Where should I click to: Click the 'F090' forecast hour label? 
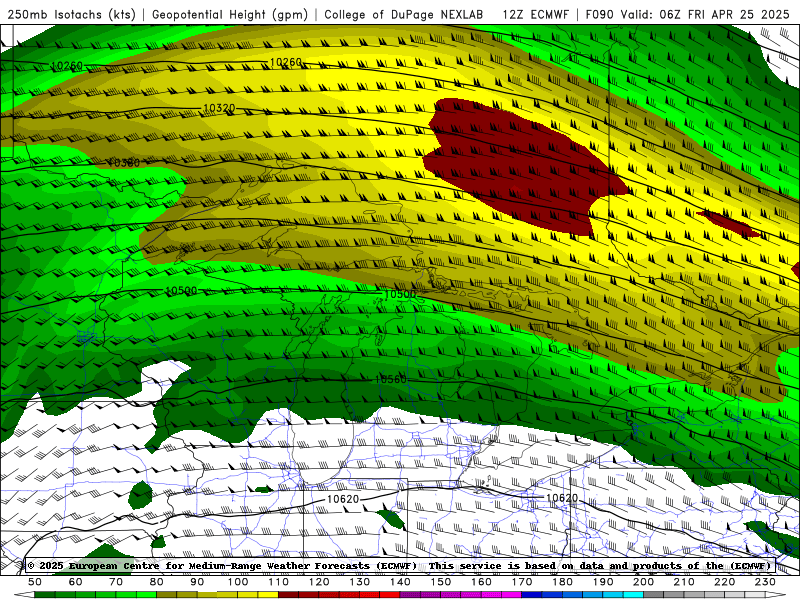coord(599,15)
